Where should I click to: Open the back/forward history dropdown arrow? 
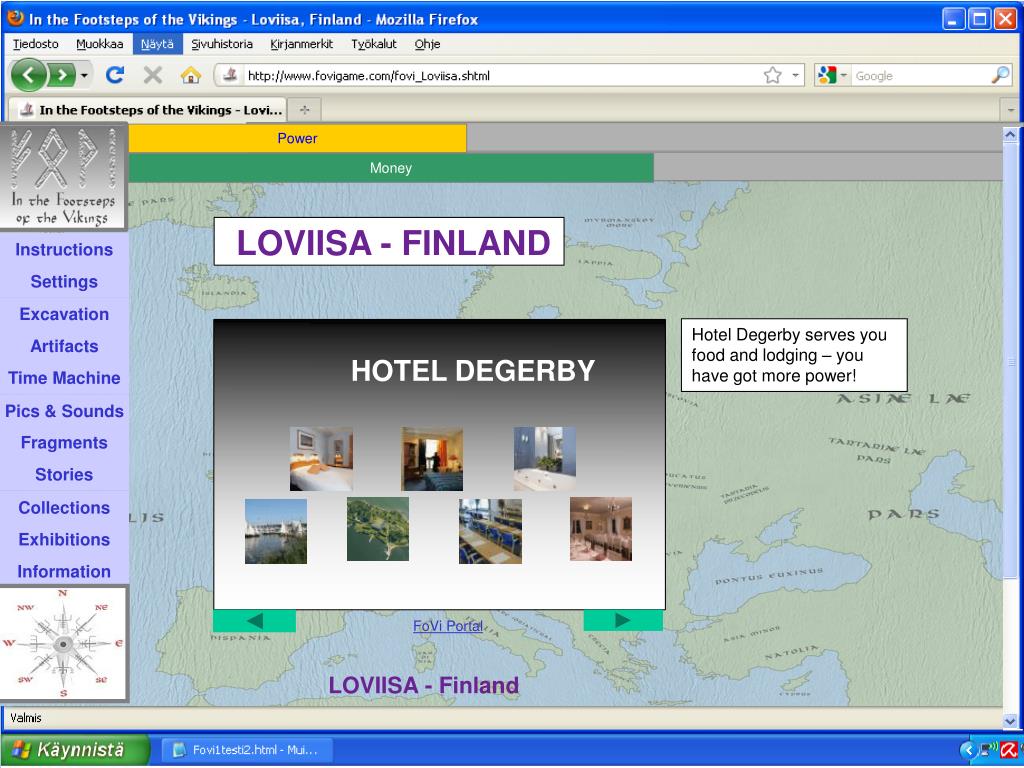(x=84, y=76)
